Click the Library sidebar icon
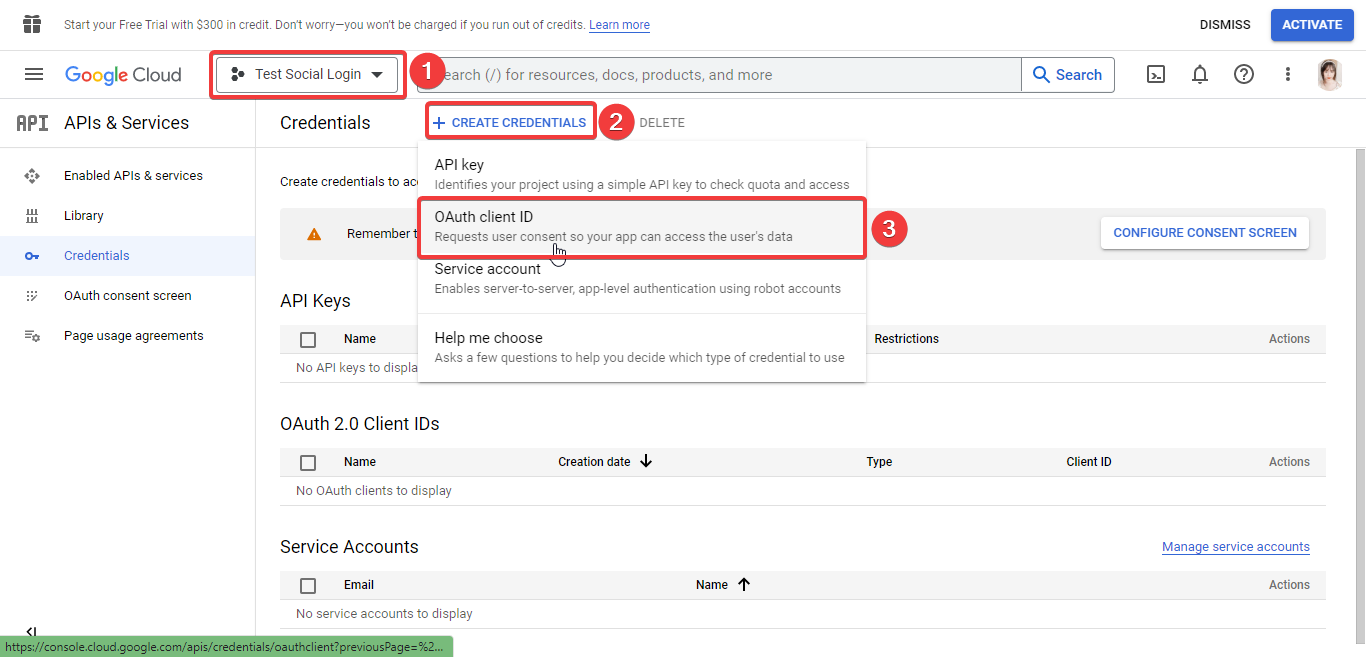This screenshot has height=657, width=1366. 32,216
